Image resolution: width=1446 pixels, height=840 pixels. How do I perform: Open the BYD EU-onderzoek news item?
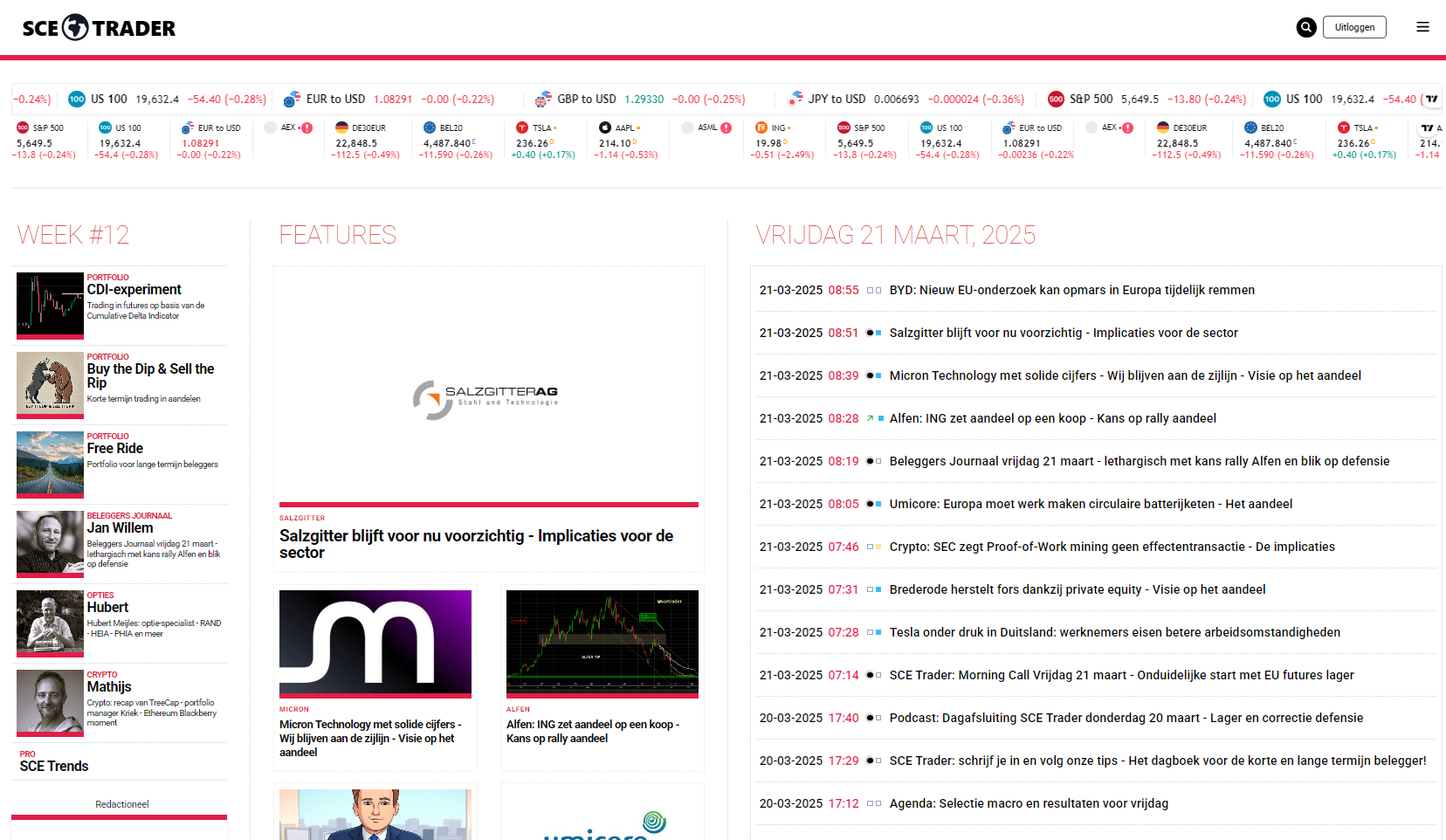point(1072,290)
